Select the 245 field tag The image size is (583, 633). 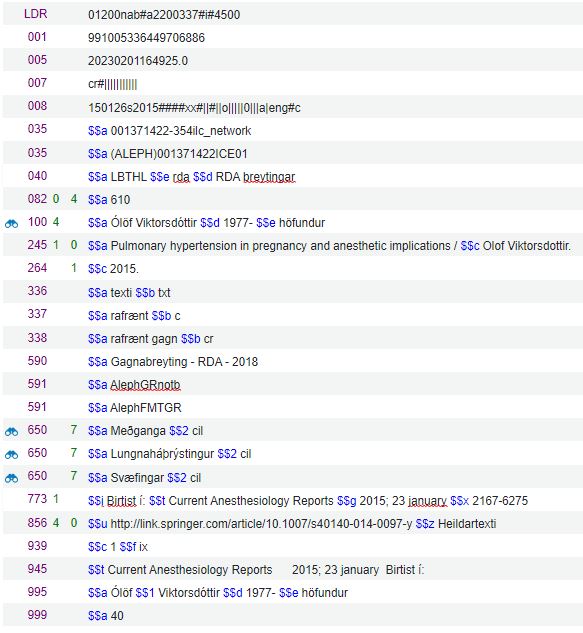(37, 245)
